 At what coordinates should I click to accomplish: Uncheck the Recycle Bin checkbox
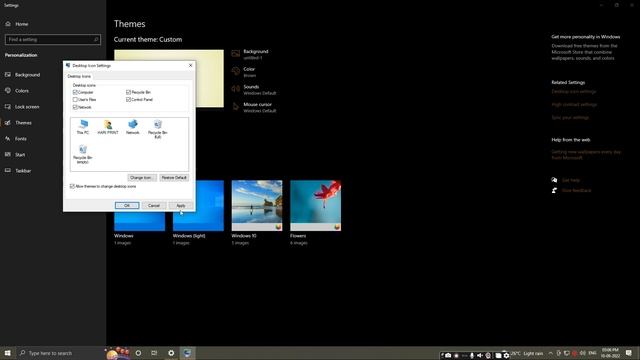pyautogui.click(x=129, y=92)
